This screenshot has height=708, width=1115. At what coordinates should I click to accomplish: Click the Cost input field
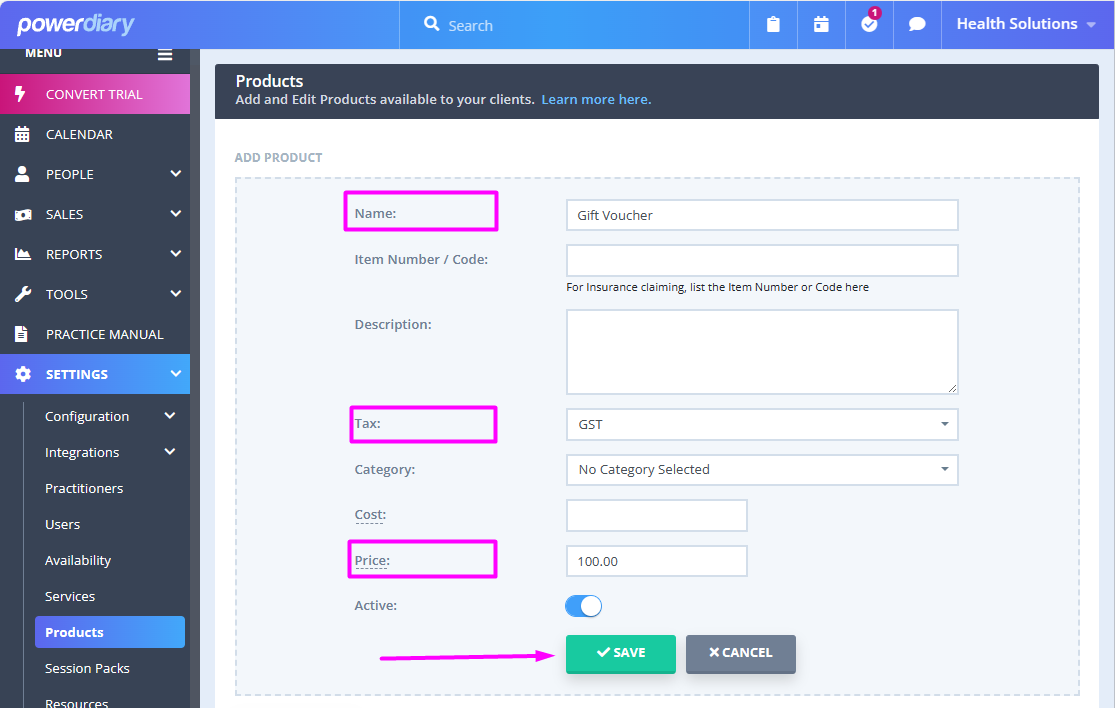point(656,515)
